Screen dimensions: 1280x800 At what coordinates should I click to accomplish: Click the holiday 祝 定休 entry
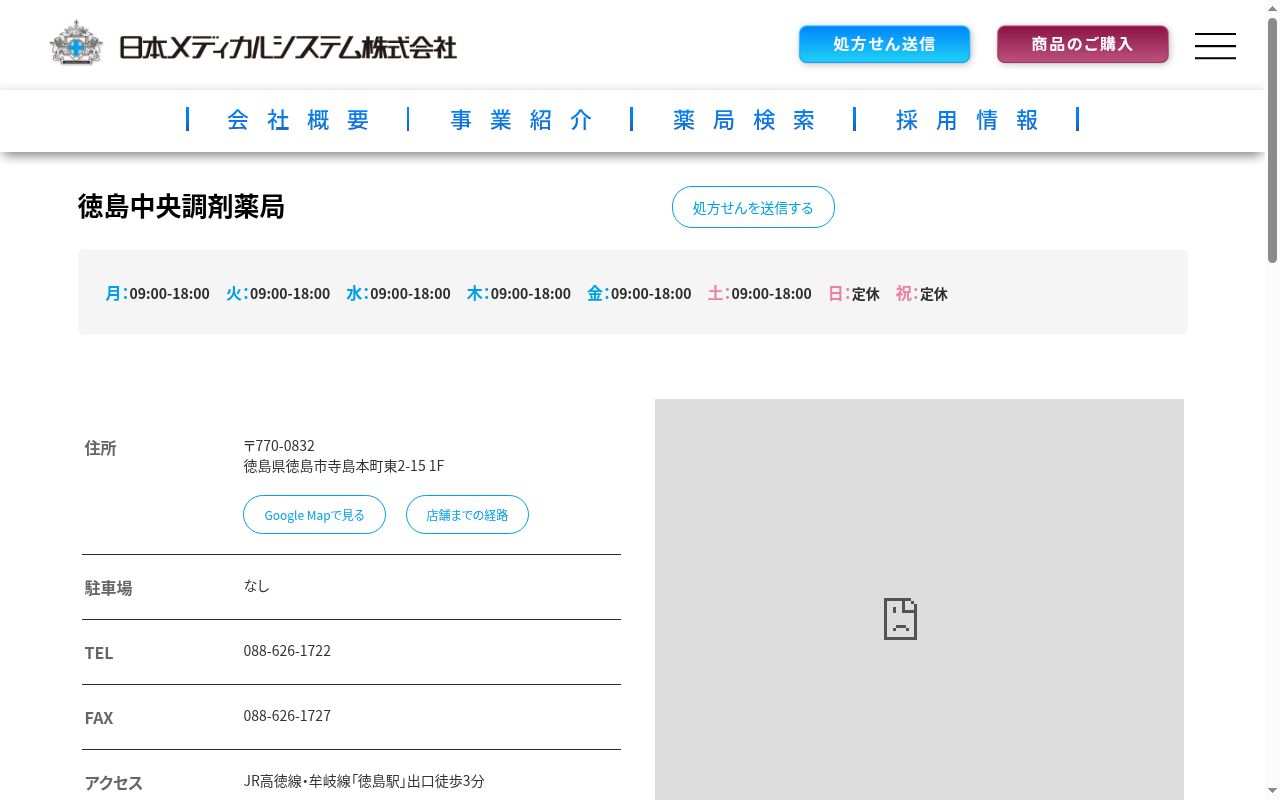[922, 293]
